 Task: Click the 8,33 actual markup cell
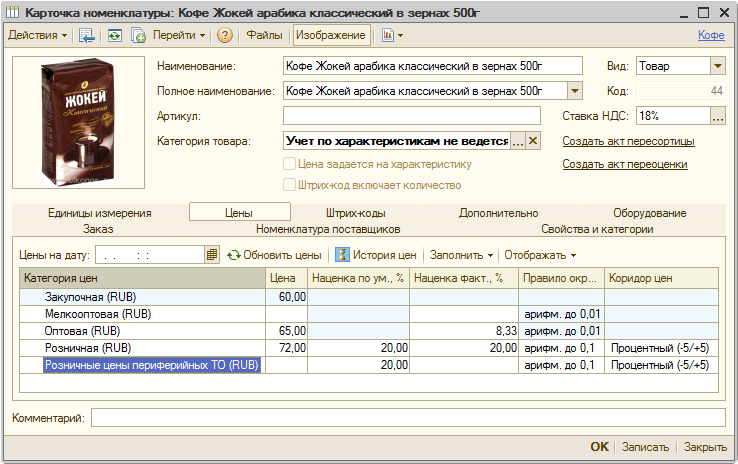tap(464, 331)
